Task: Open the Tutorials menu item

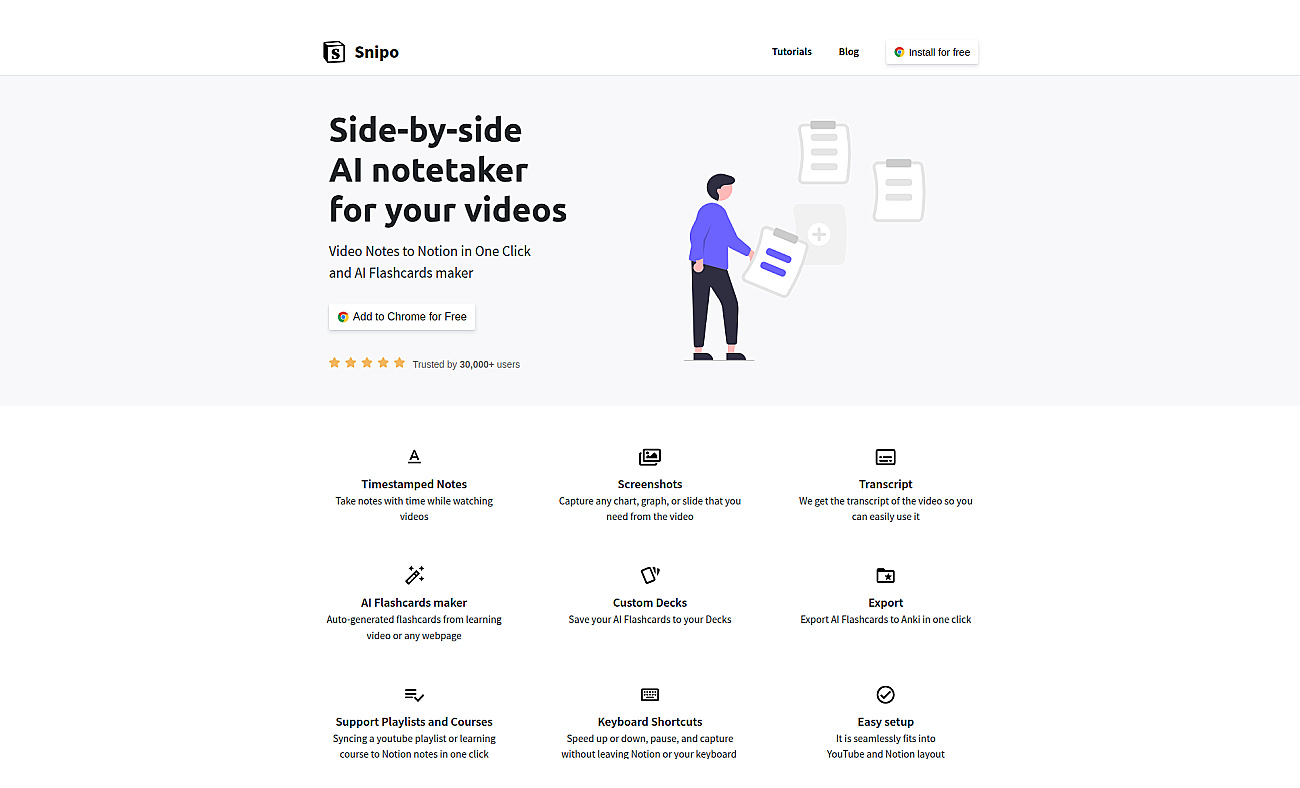Action: pyautogui.click(x=792, y=52)
